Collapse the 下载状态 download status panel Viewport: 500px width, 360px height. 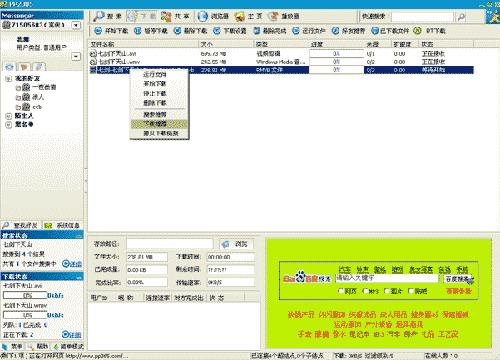click(x=80, y=277)
